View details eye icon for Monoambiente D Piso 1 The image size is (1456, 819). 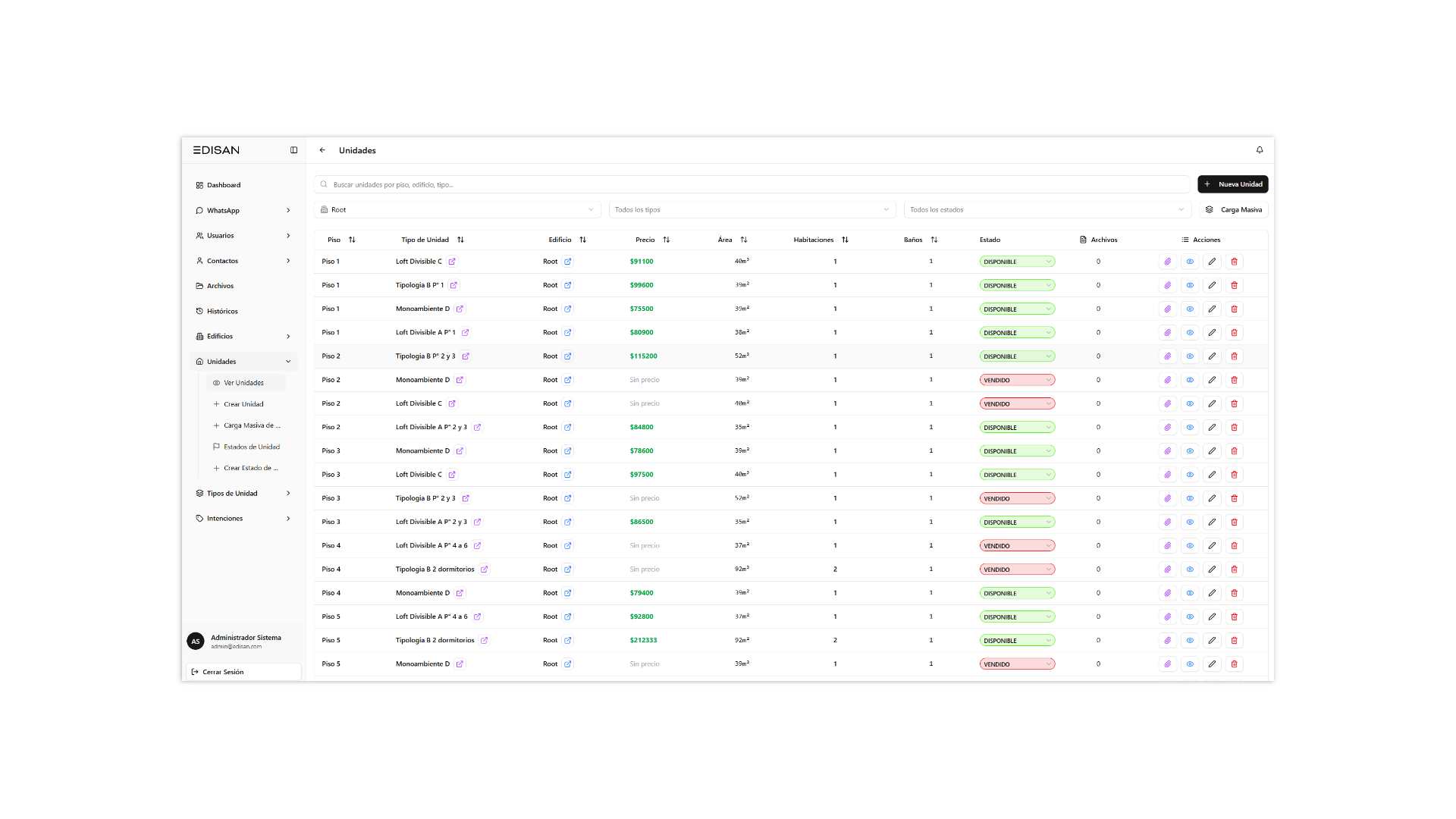tap(1190, 309)
